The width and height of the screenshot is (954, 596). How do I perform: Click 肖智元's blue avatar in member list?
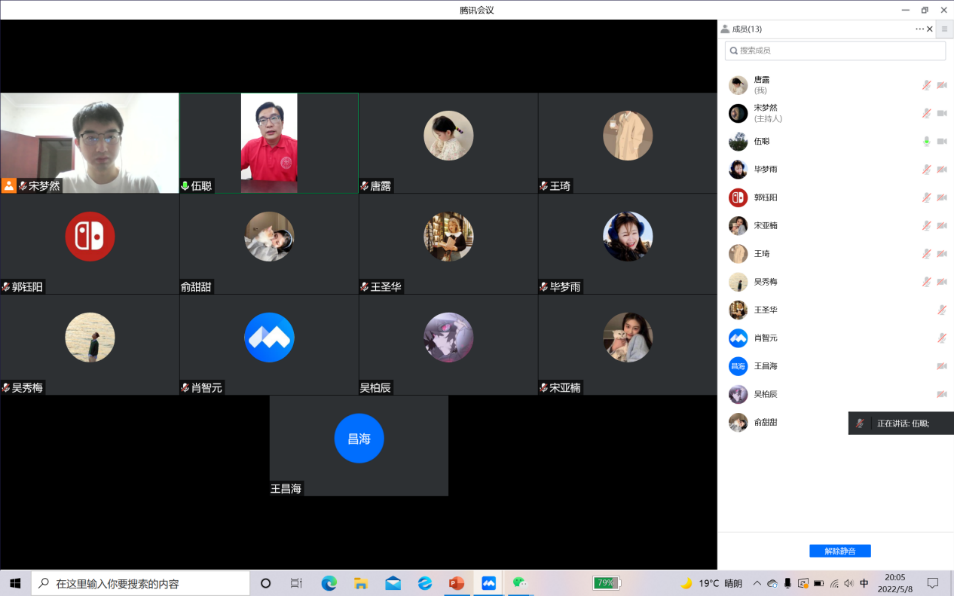[738, 338]
